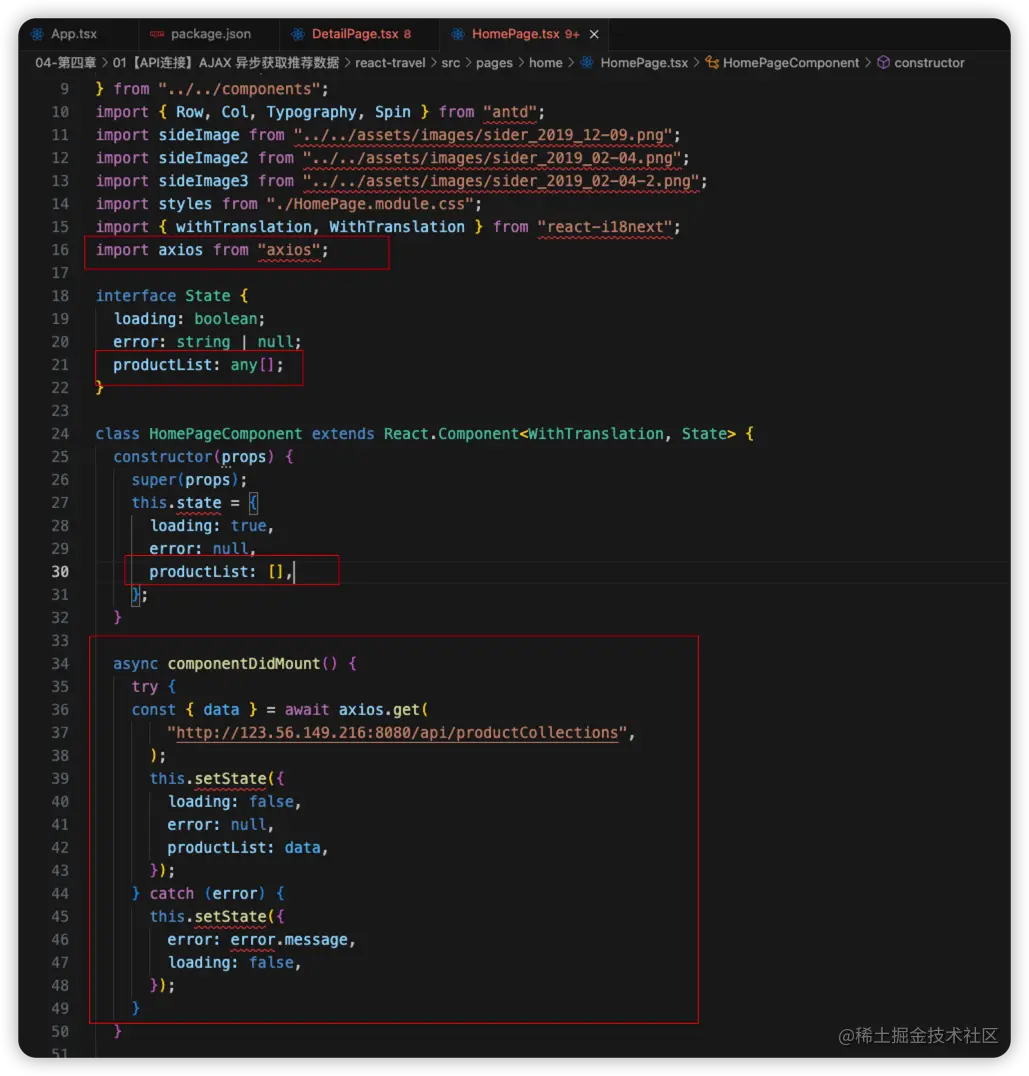Click the sider_2019_12-09.png import path

(483, 134)
